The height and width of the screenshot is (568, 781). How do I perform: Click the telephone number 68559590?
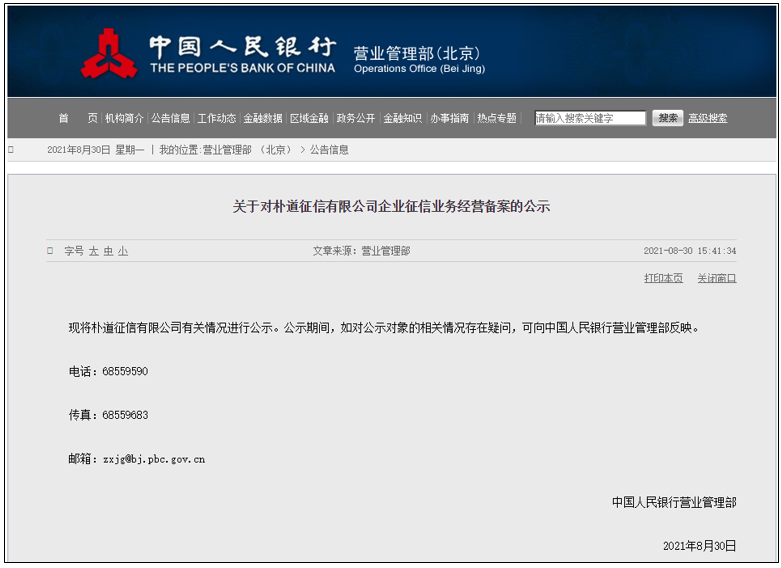[125, 371]
